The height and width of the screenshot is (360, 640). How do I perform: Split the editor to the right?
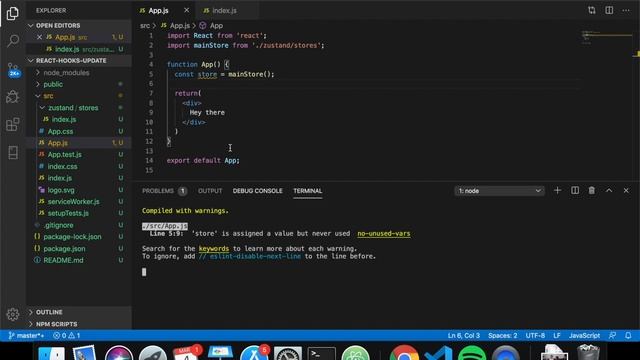tap(609, 10)
